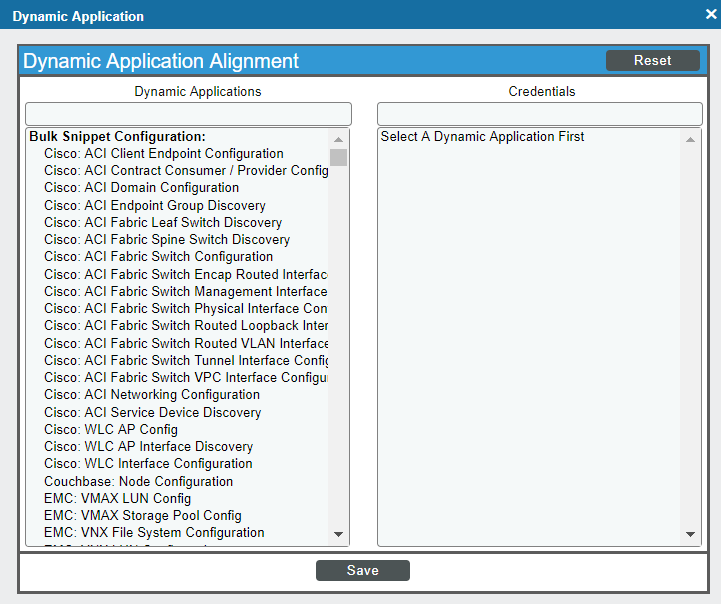Select Cisco: ACI Domain Configuration
Viewport: 721px width, 604px height.
142,188
